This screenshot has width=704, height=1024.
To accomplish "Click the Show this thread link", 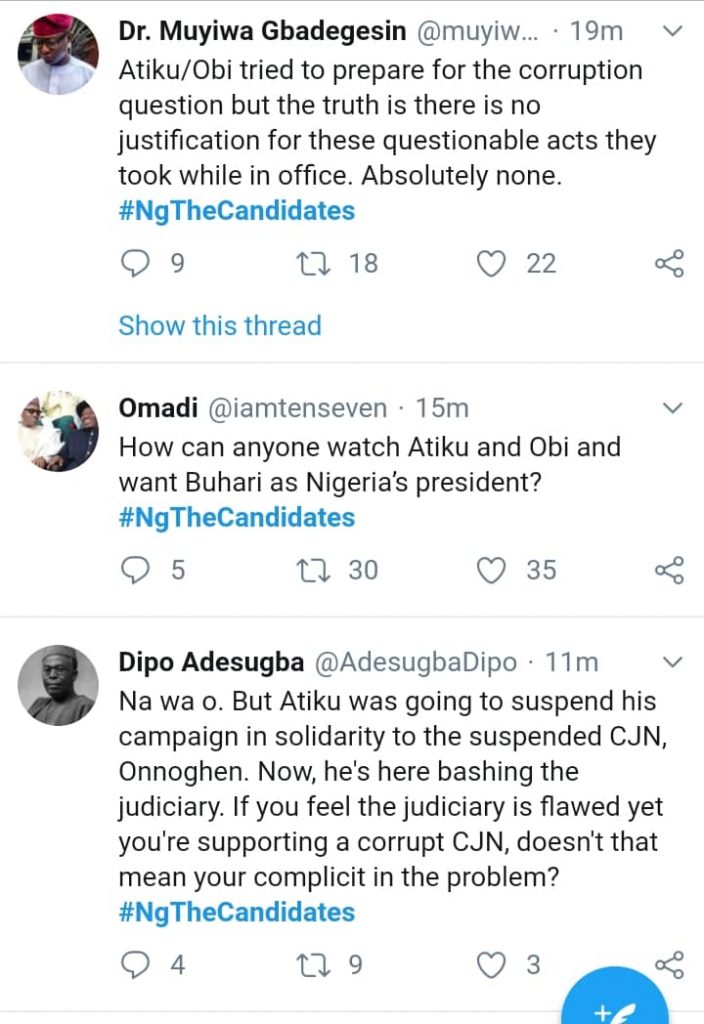I will (220, 326).
